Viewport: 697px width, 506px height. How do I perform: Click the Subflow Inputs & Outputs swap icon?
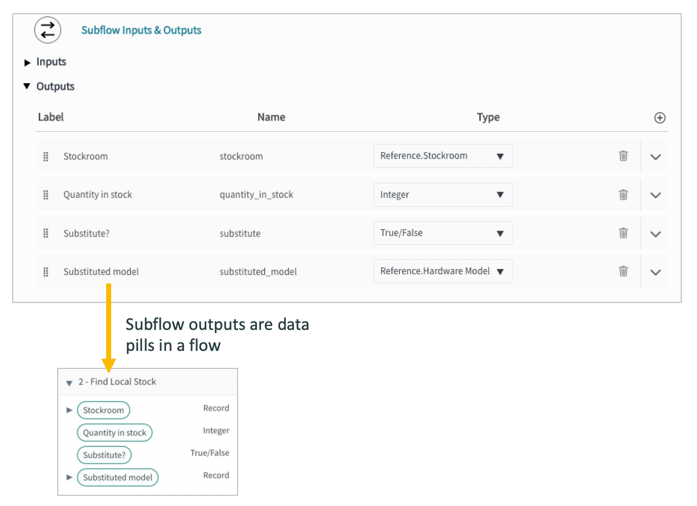[x=47, y=31]
